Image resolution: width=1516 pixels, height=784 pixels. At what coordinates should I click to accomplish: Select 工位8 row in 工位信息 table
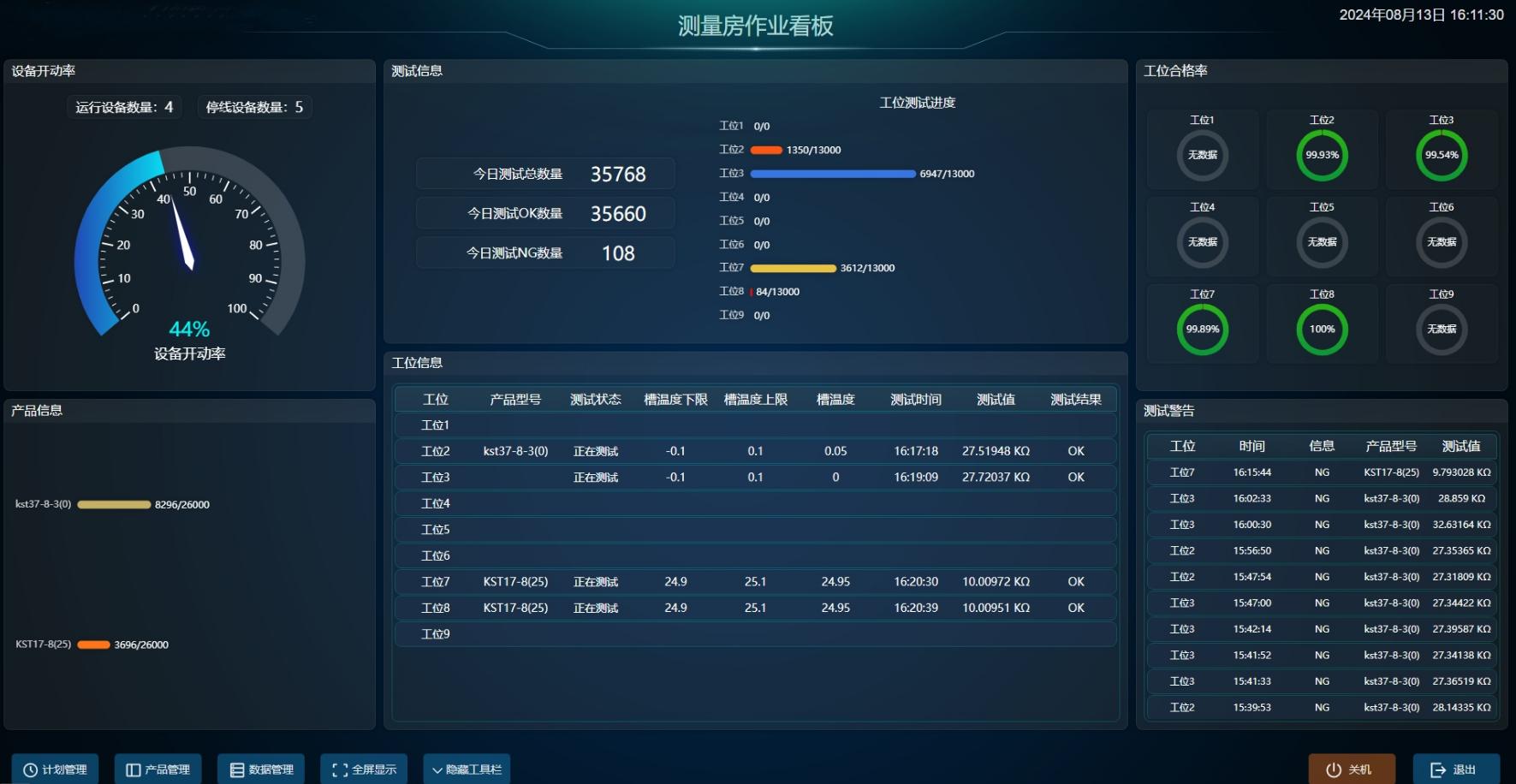(755, 608)
